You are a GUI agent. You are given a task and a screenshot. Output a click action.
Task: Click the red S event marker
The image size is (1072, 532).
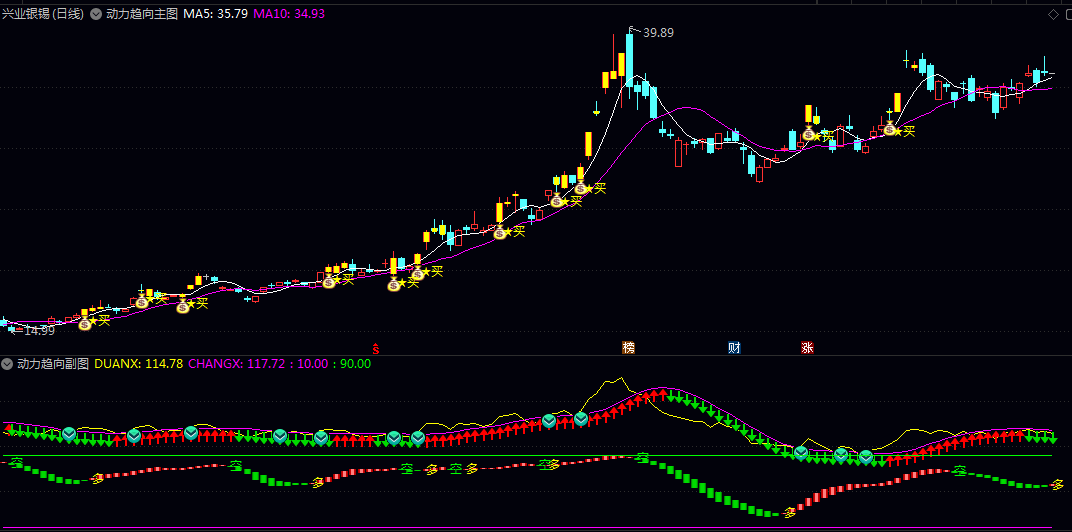[377, 348]
